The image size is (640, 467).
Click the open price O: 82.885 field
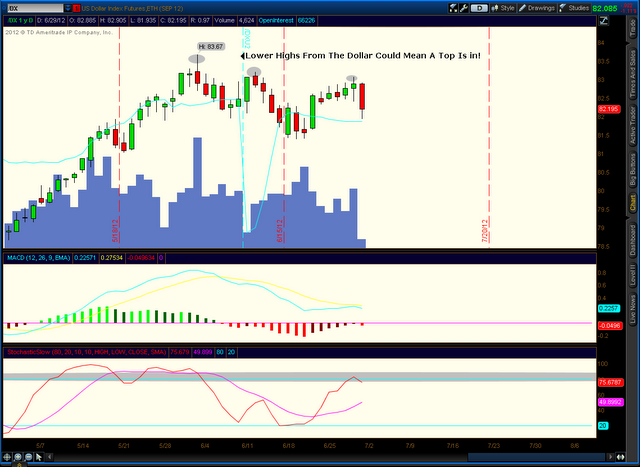click(x=83, y=20)
